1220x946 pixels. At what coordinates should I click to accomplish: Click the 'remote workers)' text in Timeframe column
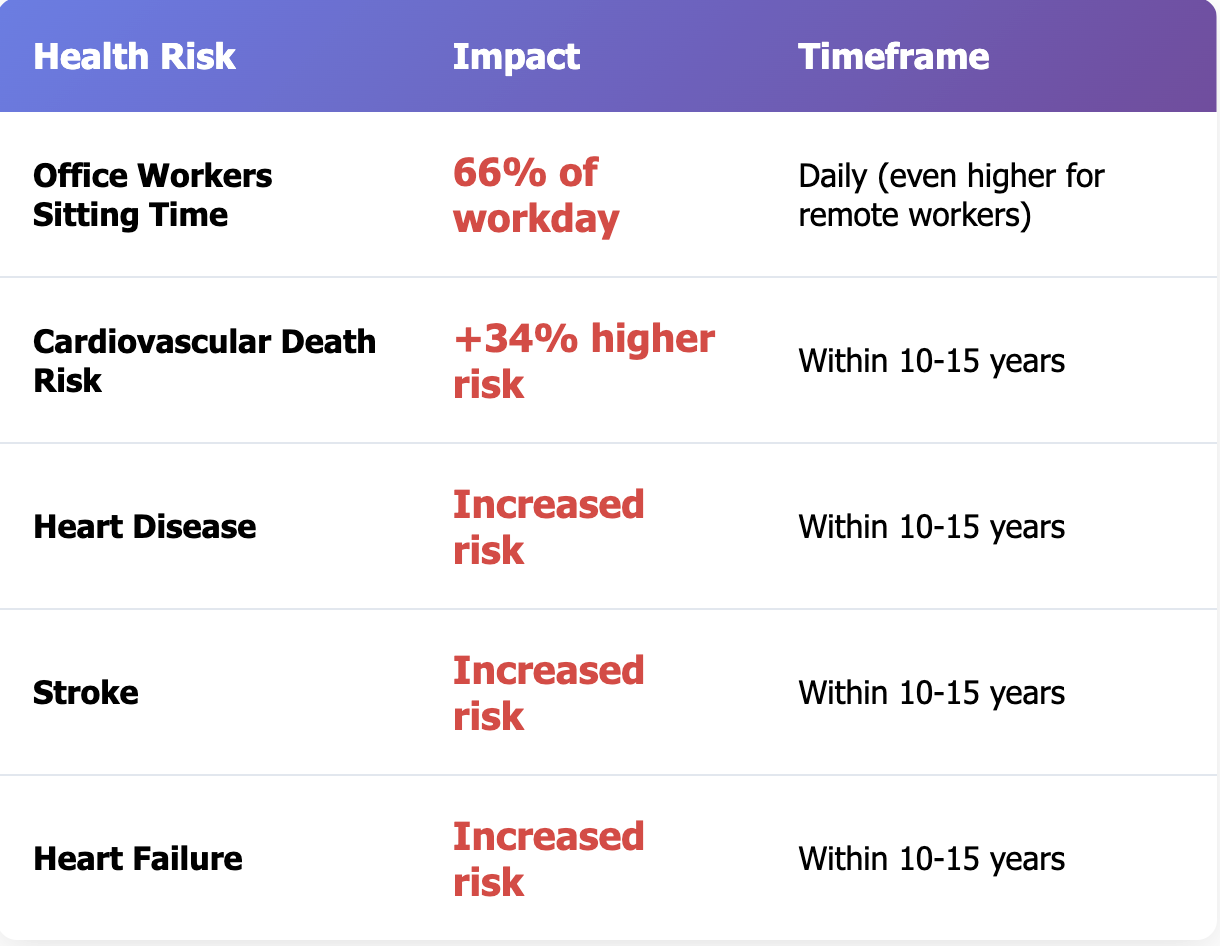click(x=914, y=215)
